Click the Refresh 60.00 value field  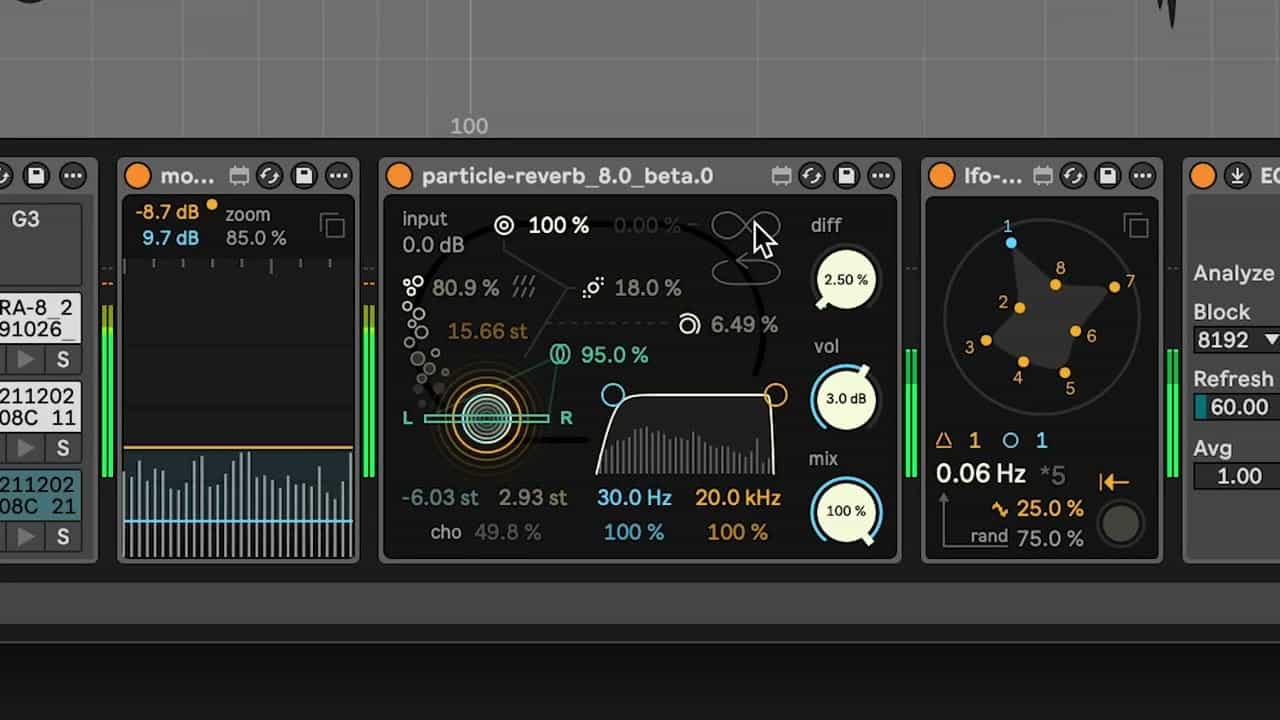pos(1238,407)
